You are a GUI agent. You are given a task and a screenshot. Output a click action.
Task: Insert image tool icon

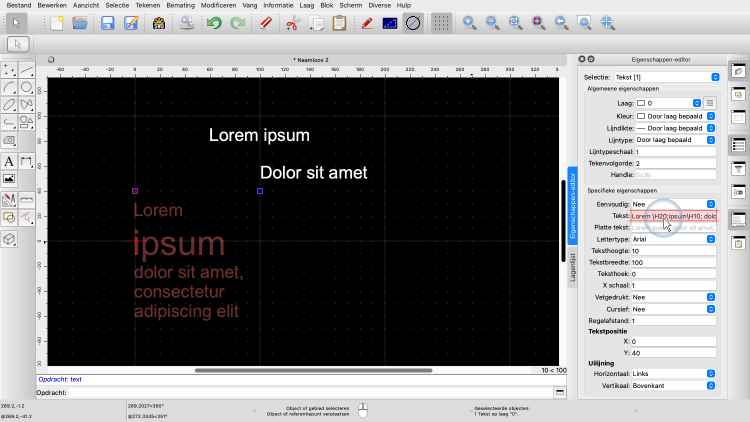[x=9, y=178]
